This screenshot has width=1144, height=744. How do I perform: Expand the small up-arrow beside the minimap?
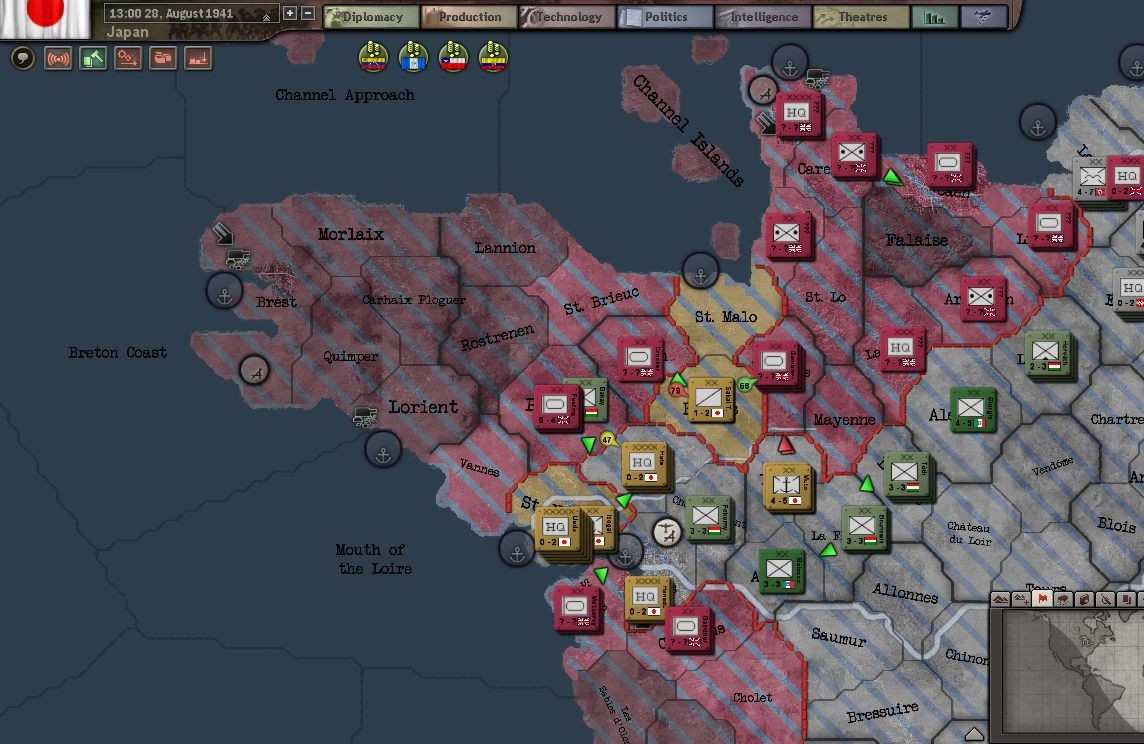pyautogui.click(x=974, y=733)
